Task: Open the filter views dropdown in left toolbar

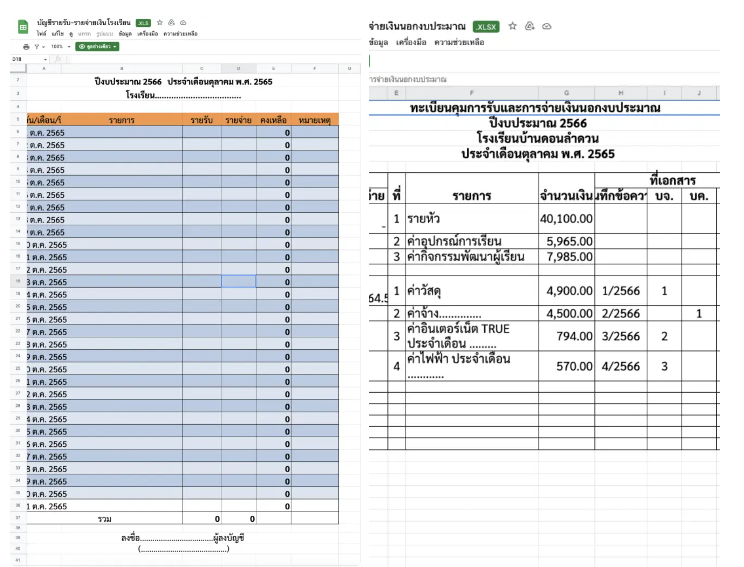Action: [x=39, y=46]
